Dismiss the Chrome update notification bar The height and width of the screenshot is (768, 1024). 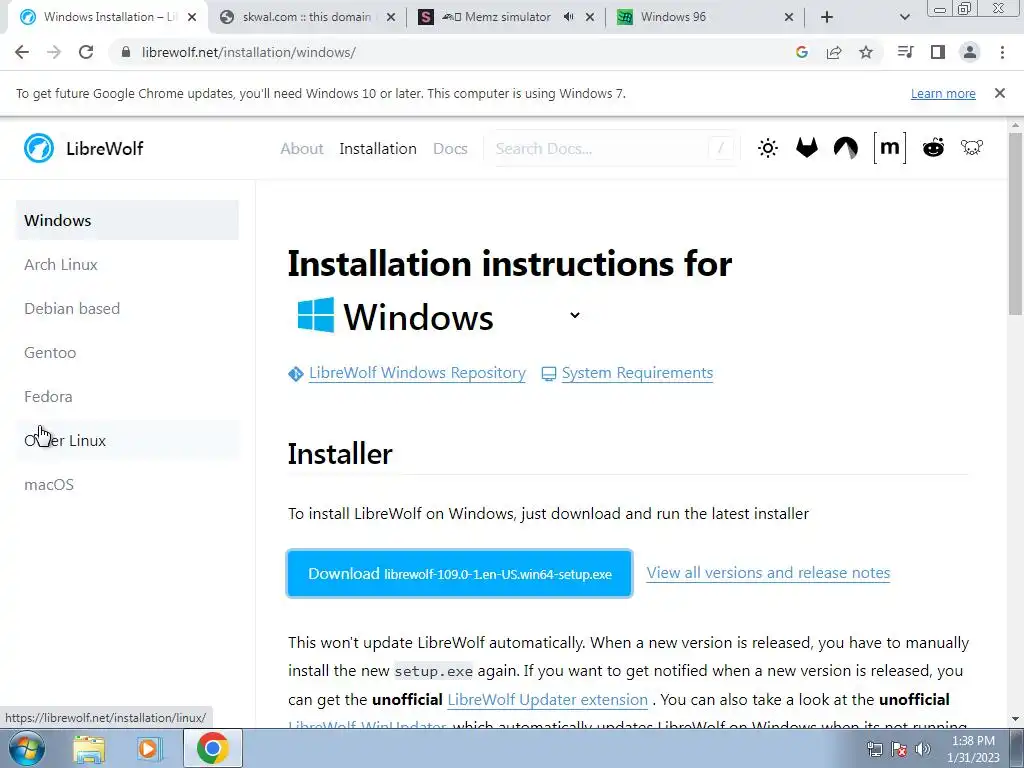1000,93
